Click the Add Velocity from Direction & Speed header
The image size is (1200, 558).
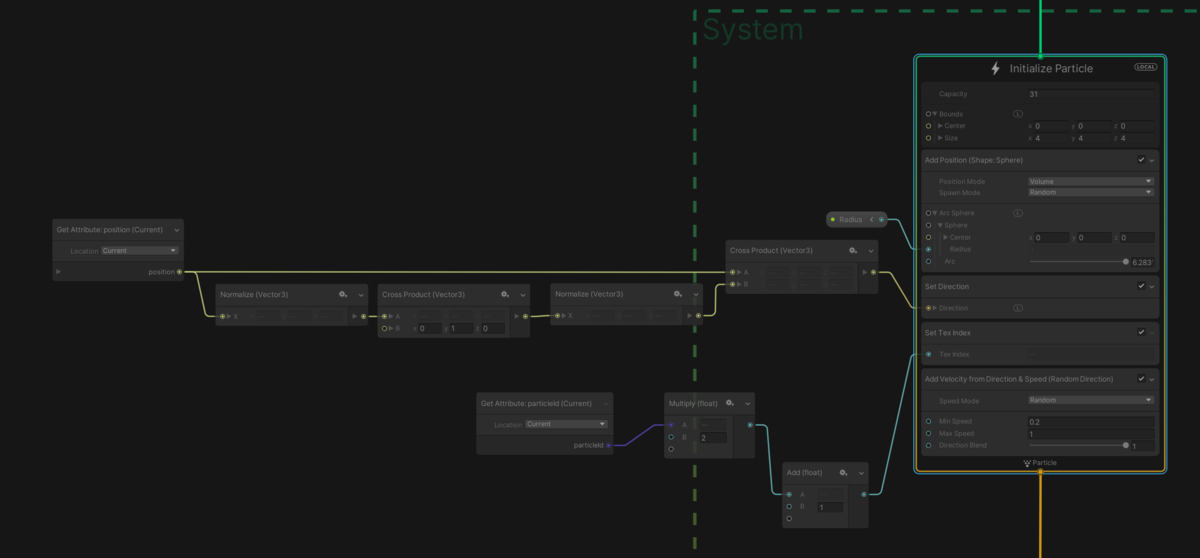pyautogui.click(x=1021, y=379)
